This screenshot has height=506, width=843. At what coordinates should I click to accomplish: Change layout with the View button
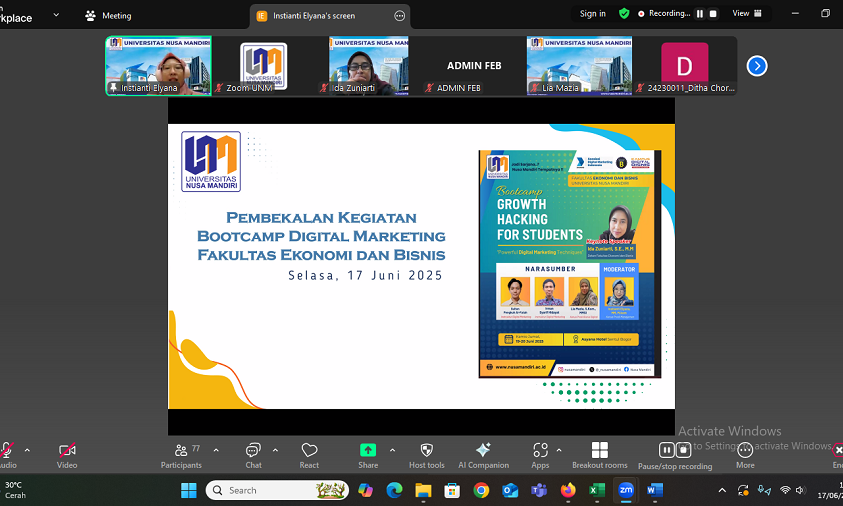coord(747,13)
